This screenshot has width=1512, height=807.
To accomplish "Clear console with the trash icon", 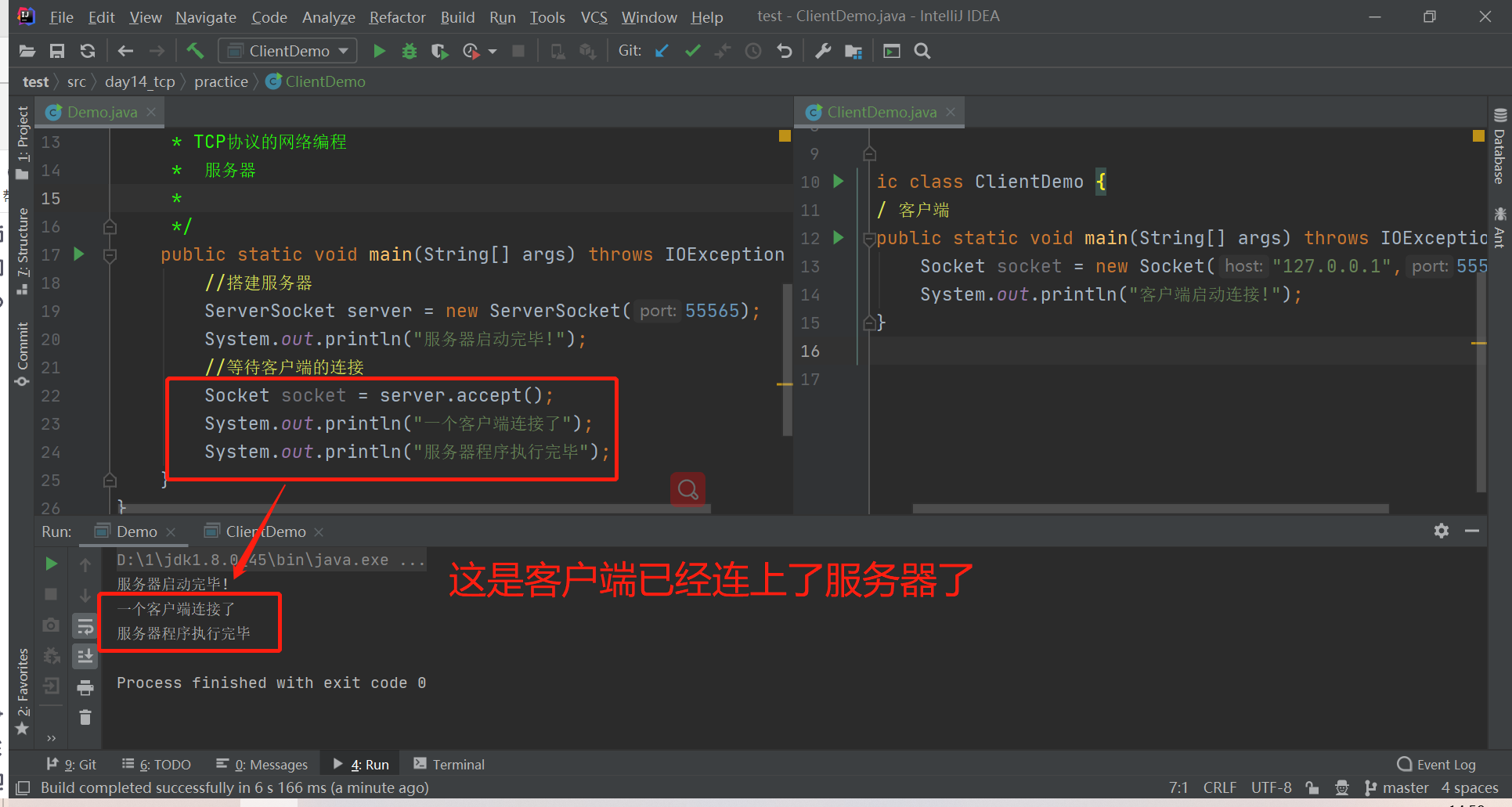I will pyautogui.click(x=85, y=718).
